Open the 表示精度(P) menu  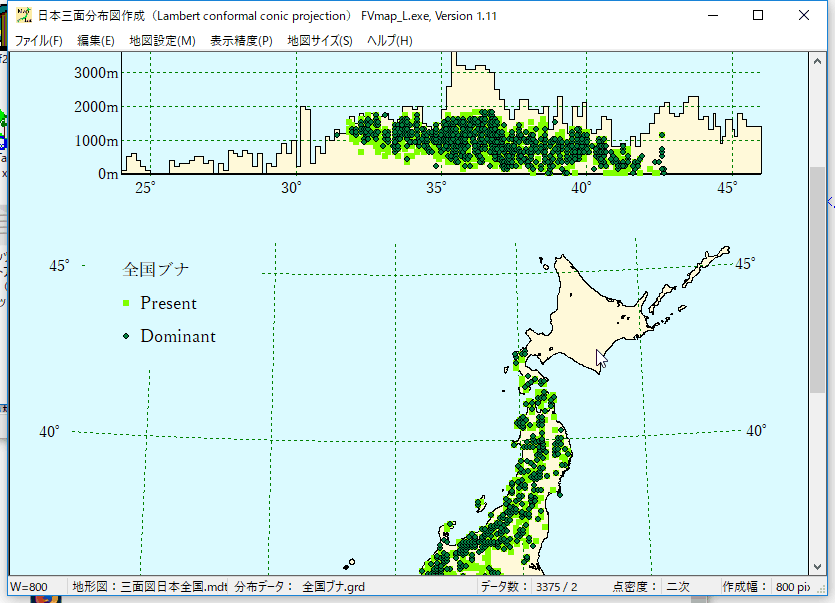pyautogui.click(x=241, y=41)
